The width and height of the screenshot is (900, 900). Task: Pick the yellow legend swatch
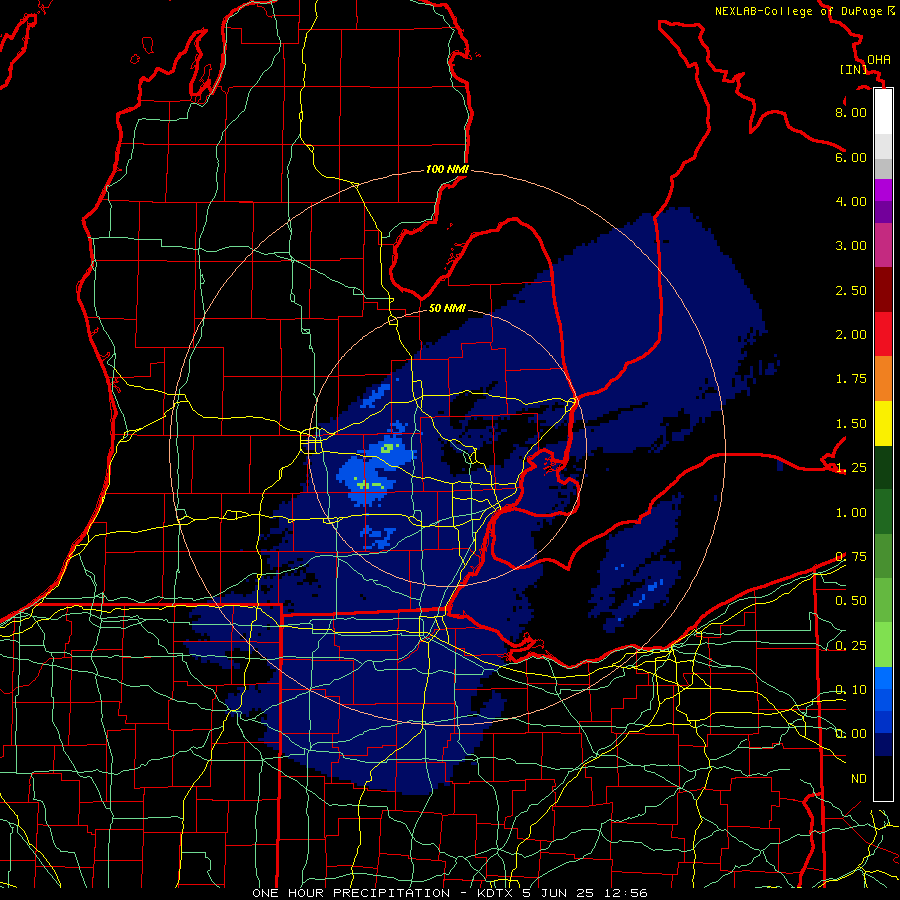(883, 423)
